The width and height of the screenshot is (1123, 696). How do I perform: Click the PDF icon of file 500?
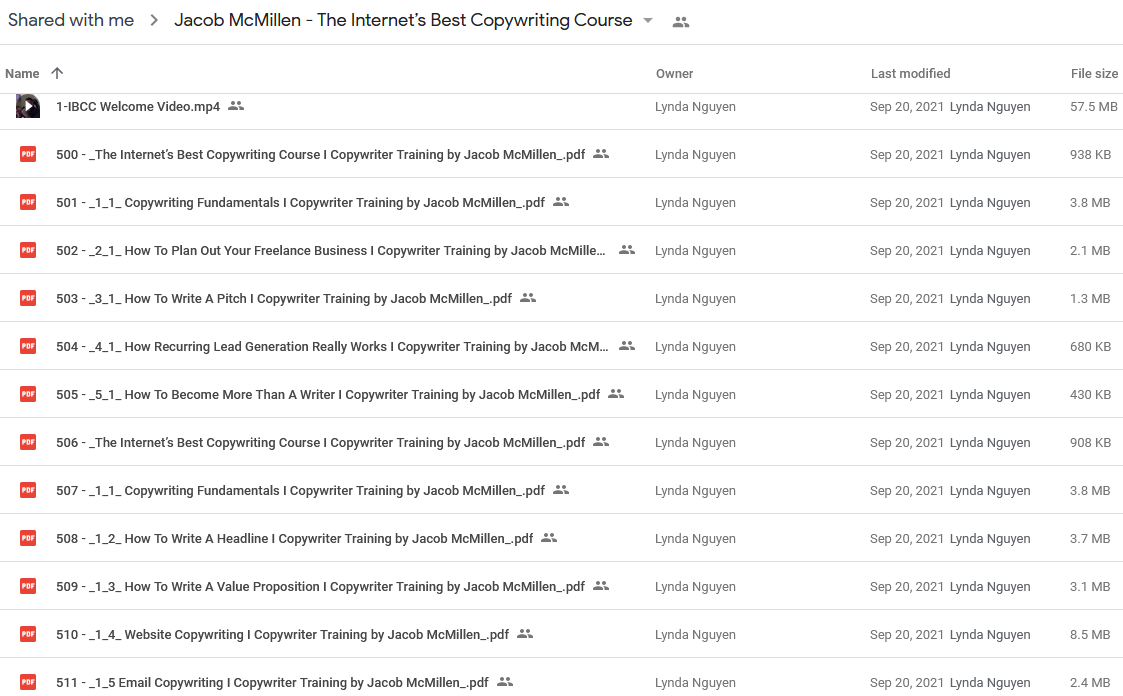coord(28,154)
